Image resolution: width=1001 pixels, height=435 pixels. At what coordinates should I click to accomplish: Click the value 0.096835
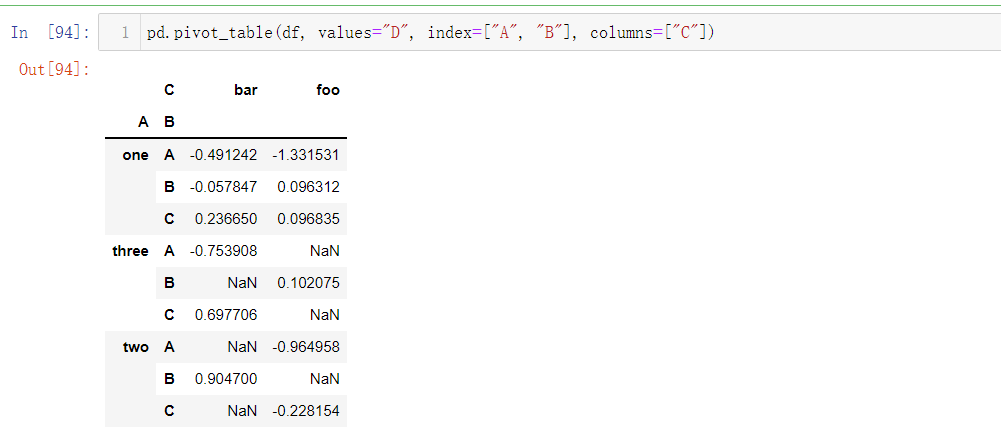click(308, 219)
